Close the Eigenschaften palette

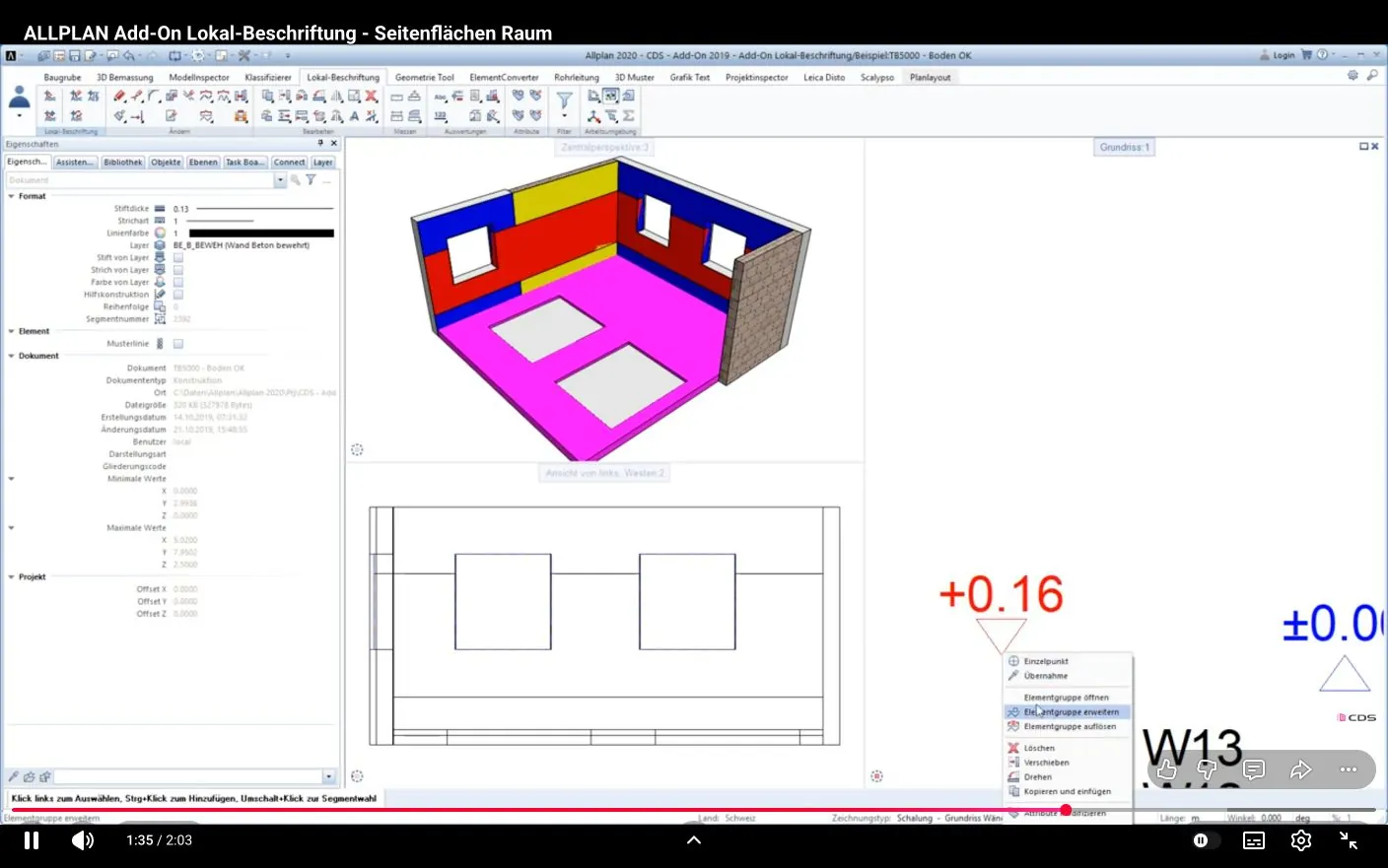pos(334,144)
